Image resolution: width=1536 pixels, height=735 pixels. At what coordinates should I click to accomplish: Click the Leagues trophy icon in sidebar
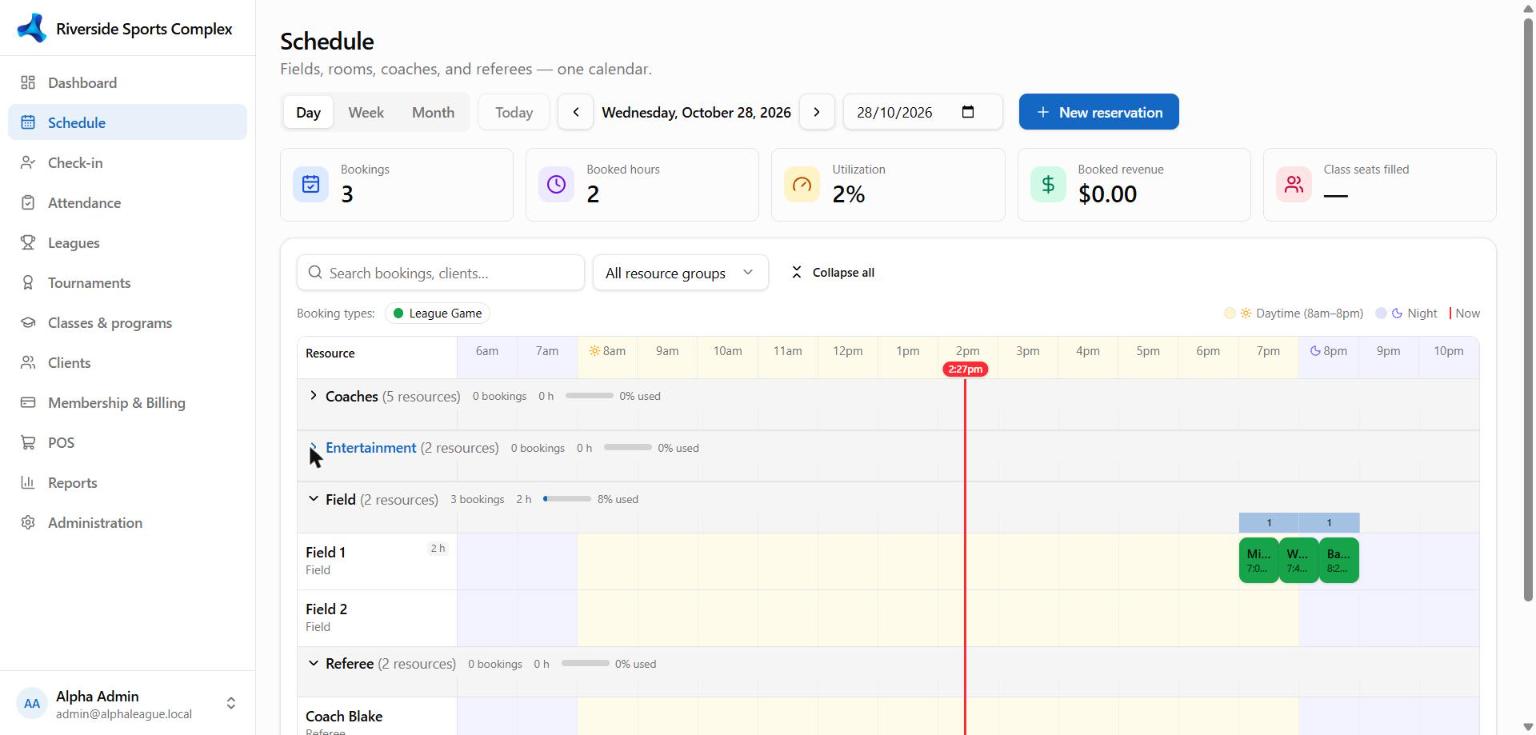[28, 243]
